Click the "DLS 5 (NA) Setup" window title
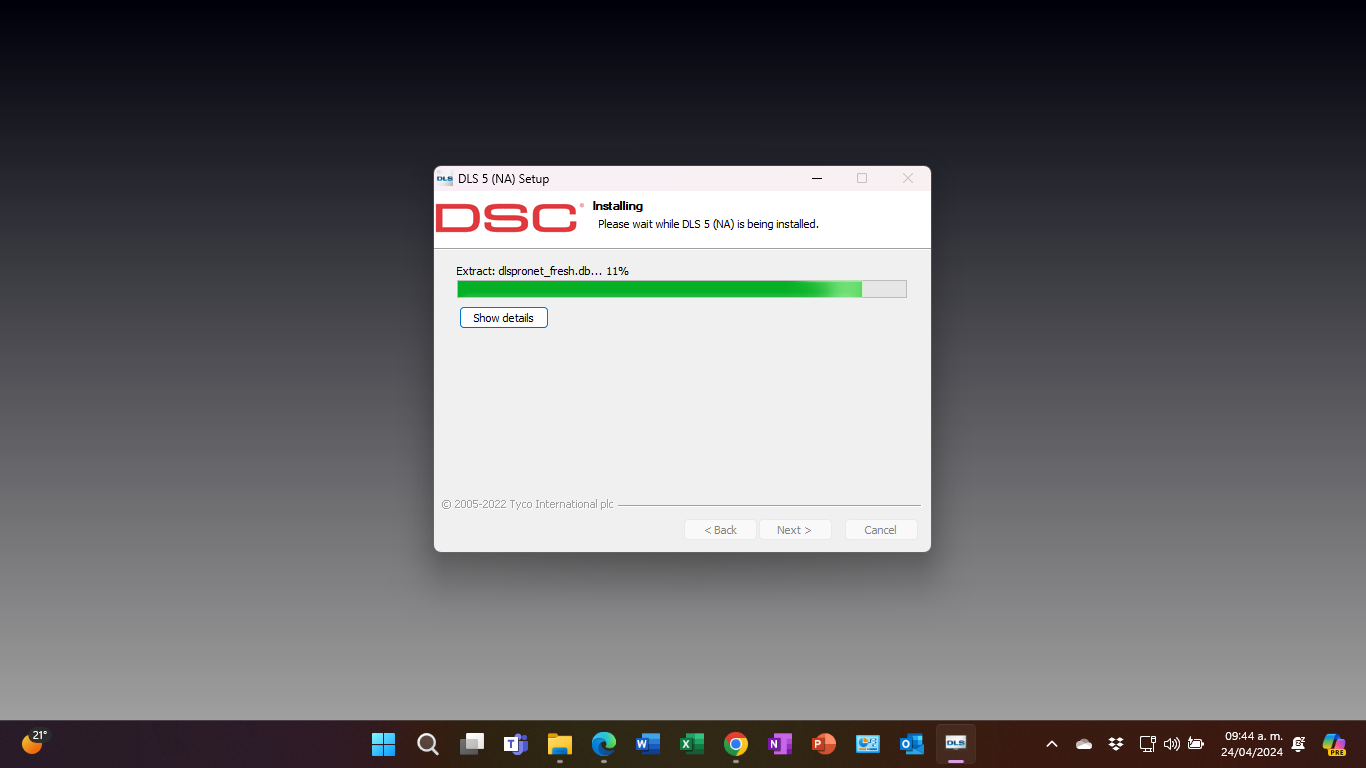The height and width of the screenshot is (768, 1366). [504, 179]
